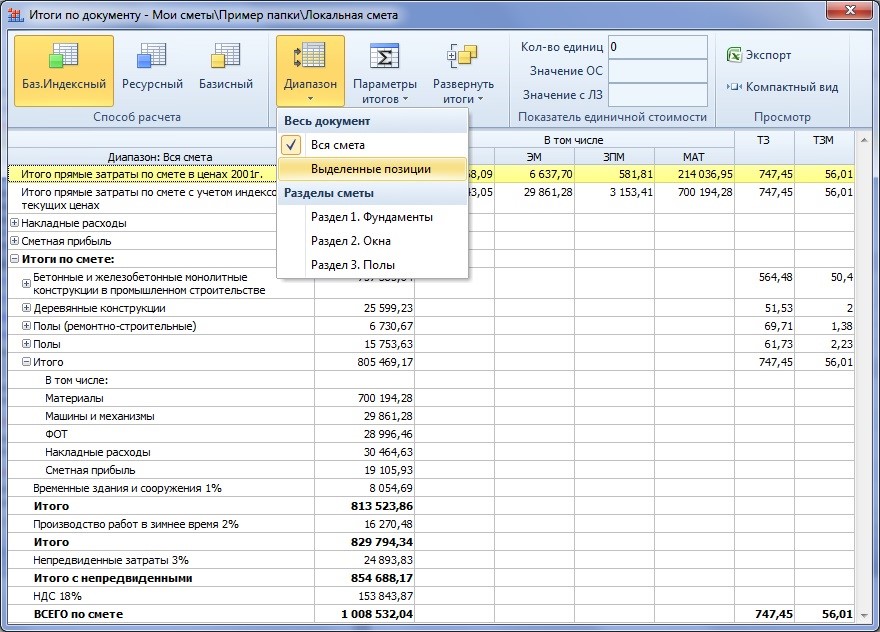Select Вся смета checked option
Screen dimensions: 880x632
[x=373, y=145]
